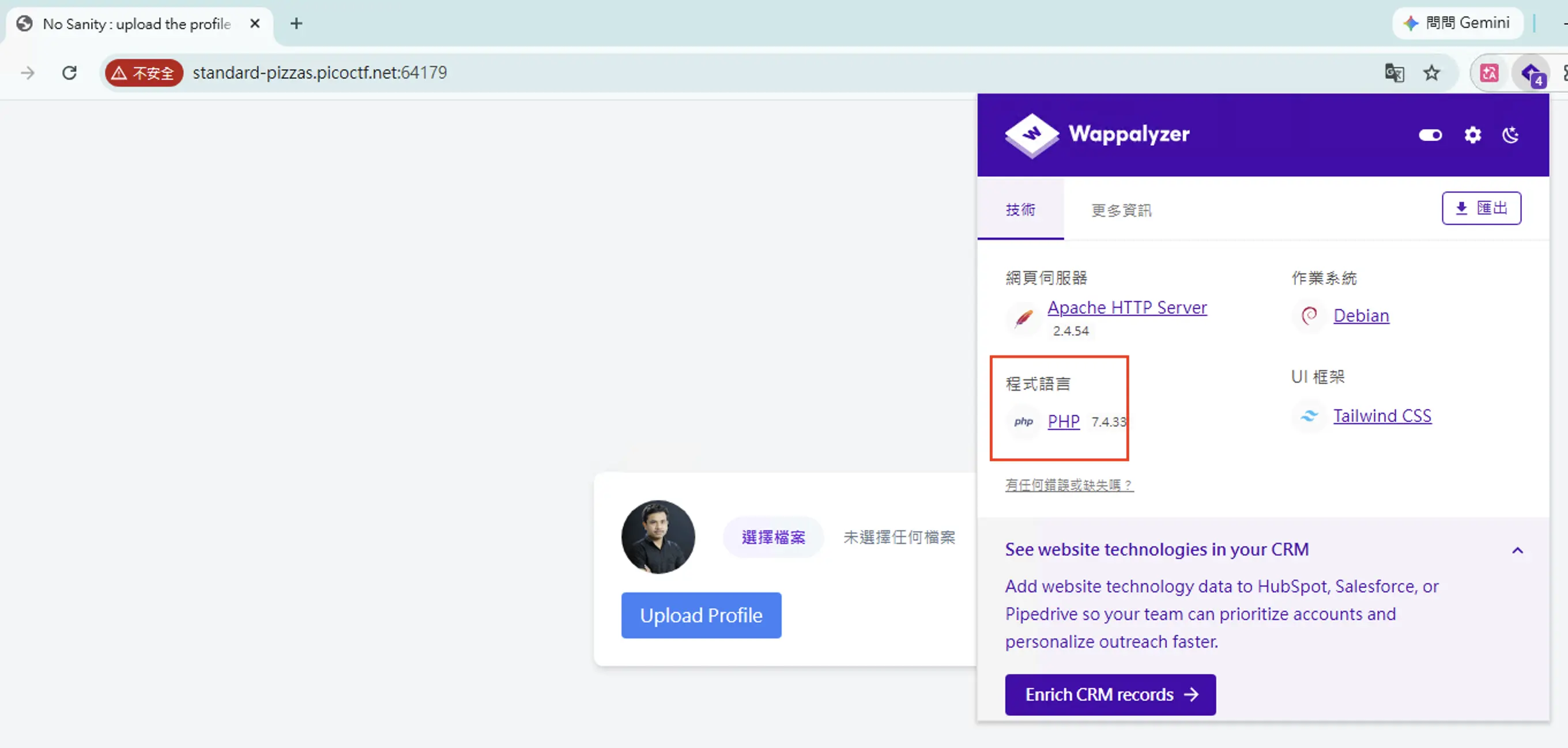Image resolution: width=1568 pixels, height=748 pixels.
Task: Switch Wappalyzer to dark mode
Action: [1510, 134]
